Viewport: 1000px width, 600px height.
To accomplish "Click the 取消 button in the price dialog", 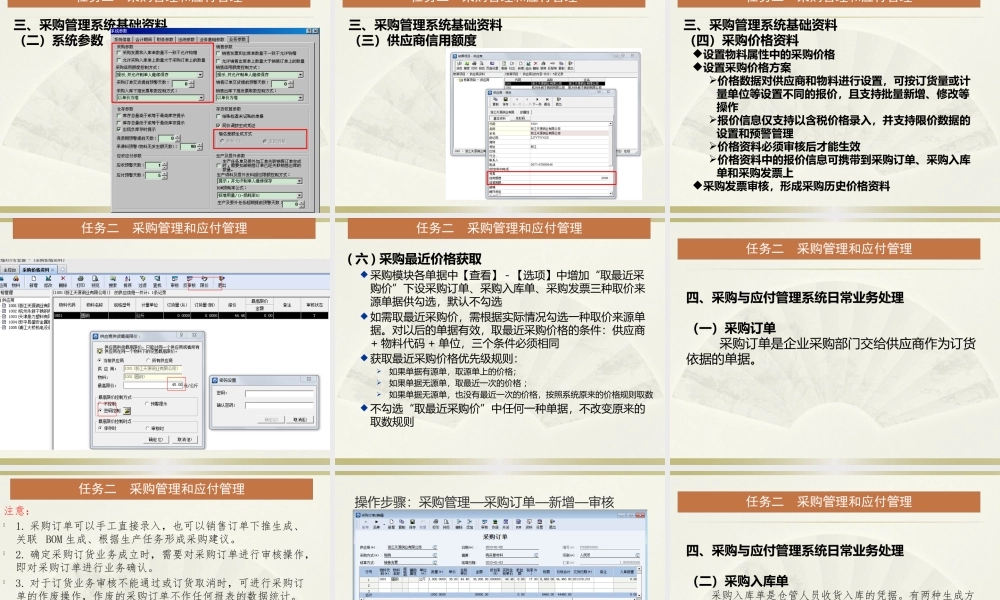I will tap(185, 439).
